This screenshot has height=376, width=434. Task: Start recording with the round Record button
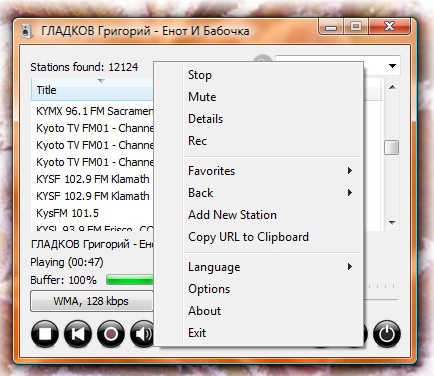pos(111,334)
